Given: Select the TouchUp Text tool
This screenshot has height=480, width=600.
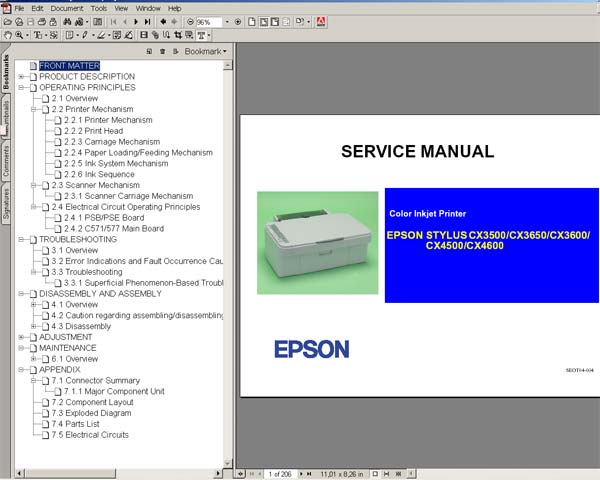Looking at the screenshot, I should (201, 36).
